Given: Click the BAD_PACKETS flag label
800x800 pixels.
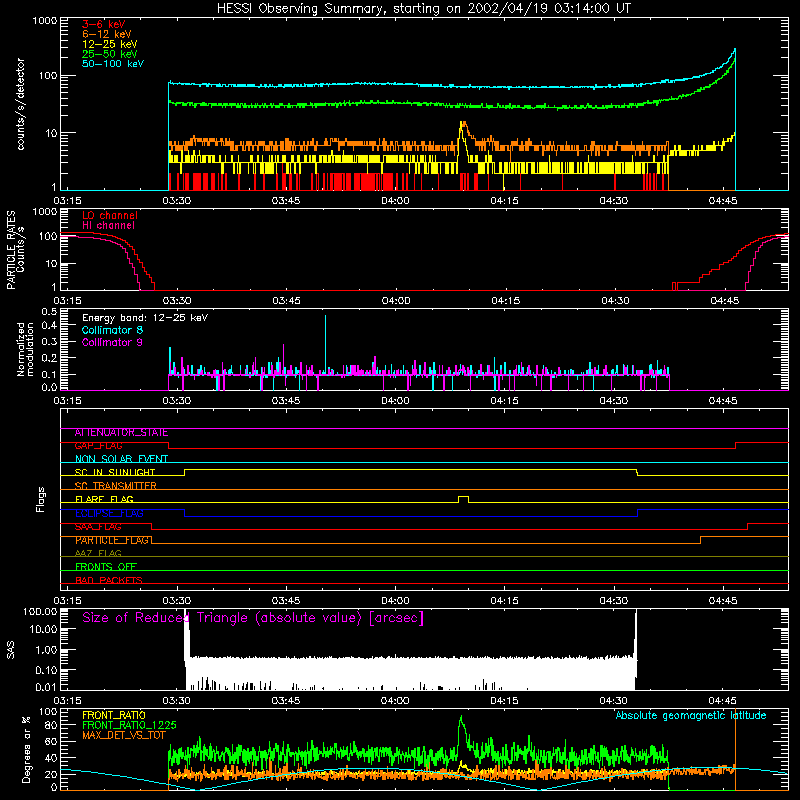Looking at the screenshot, I should pyautogui.click(x=109, y=580).
